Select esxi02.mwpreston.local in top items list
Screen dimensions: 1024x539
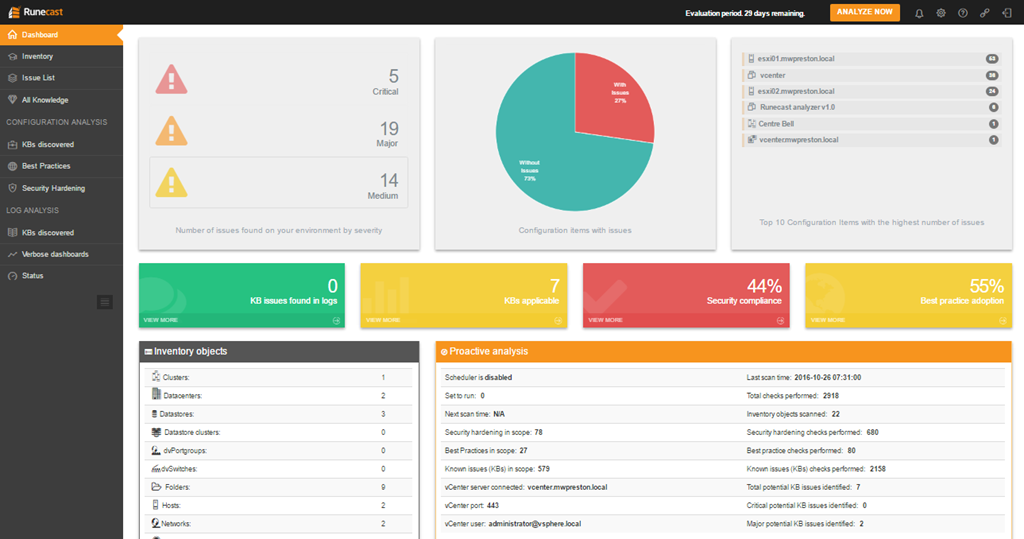point(871,91)
